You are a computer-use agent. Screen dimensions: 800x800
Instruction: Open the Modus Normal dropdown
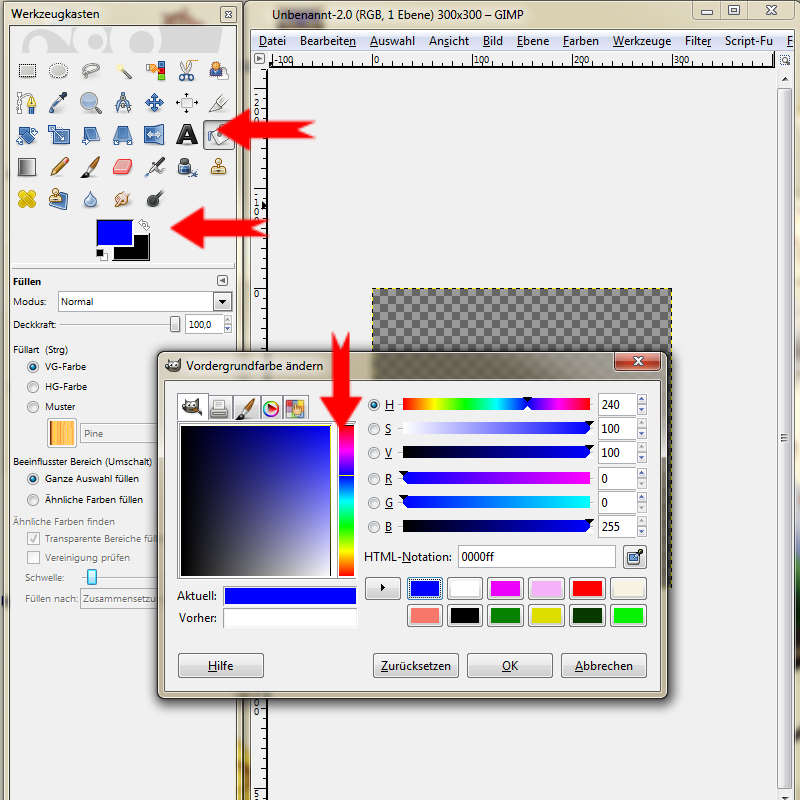pyautogui.click(x=222, y=302)
